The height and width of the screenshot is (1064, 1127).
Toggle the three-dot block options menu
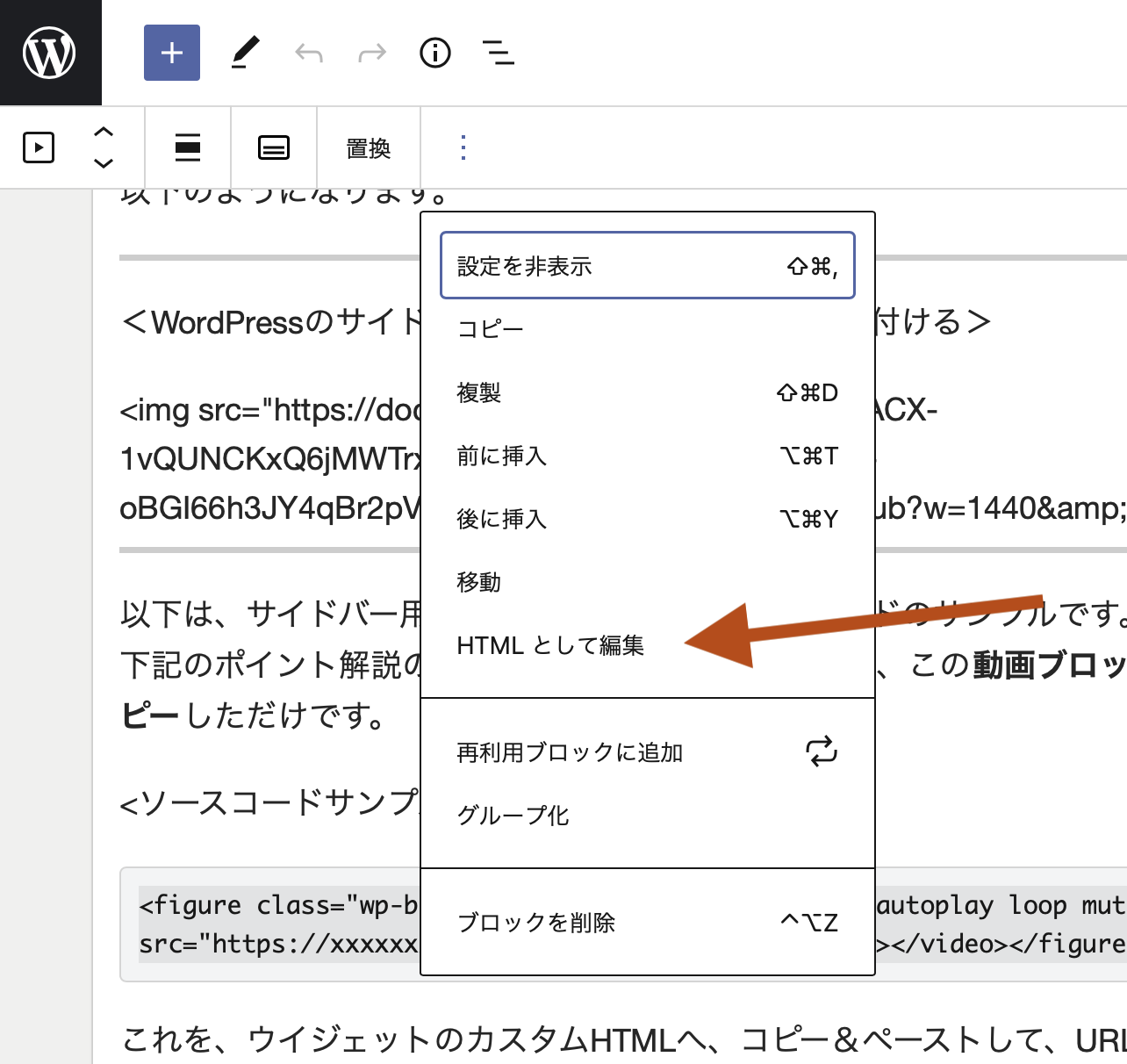coord(463,147)
